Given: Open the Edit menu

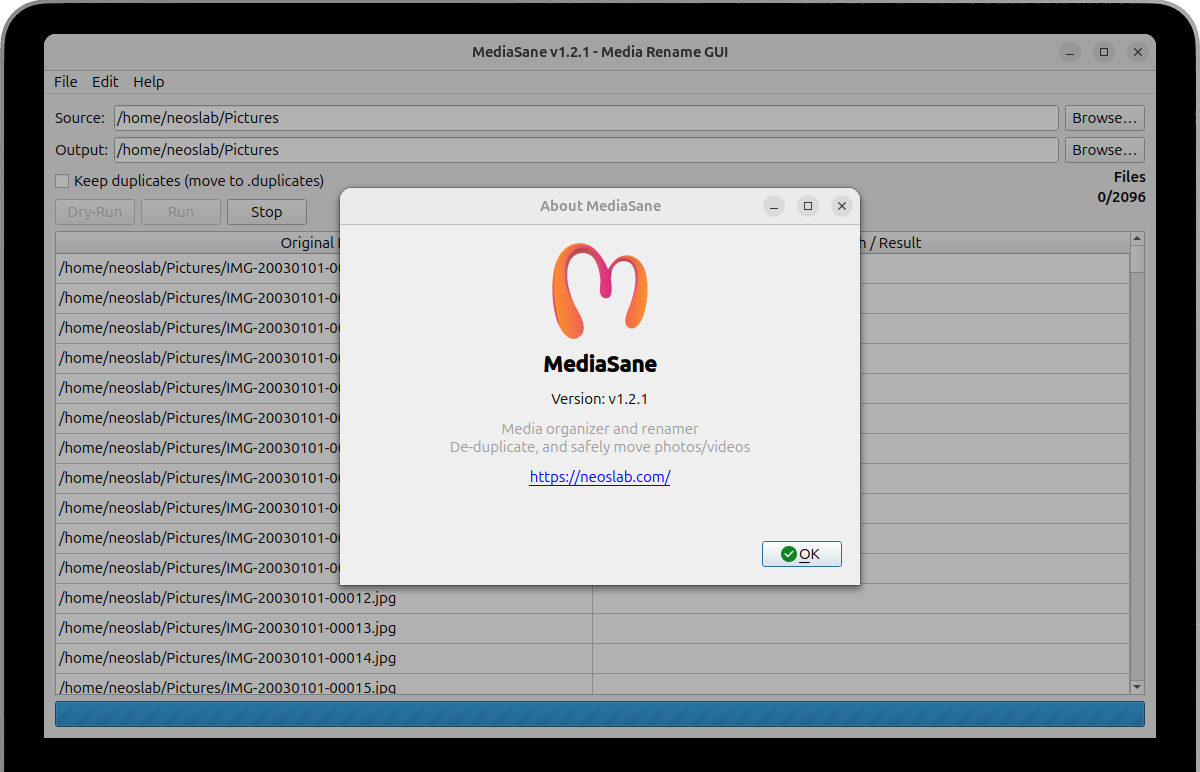Looking at the screenshot, I should [104, 82].
